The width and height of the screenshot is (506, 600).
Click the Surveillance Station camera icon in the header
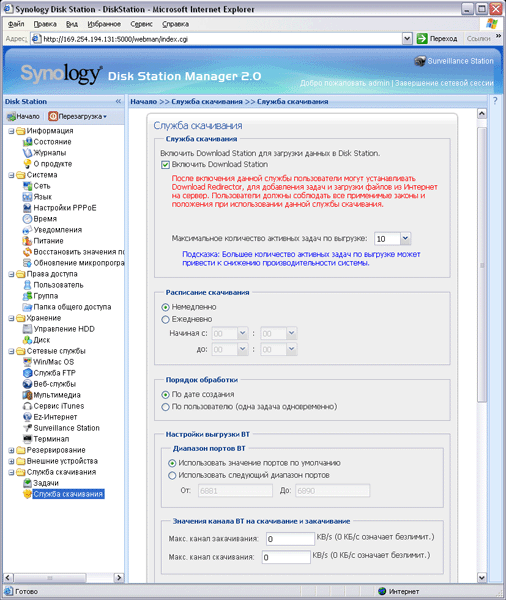pos(420,61)
